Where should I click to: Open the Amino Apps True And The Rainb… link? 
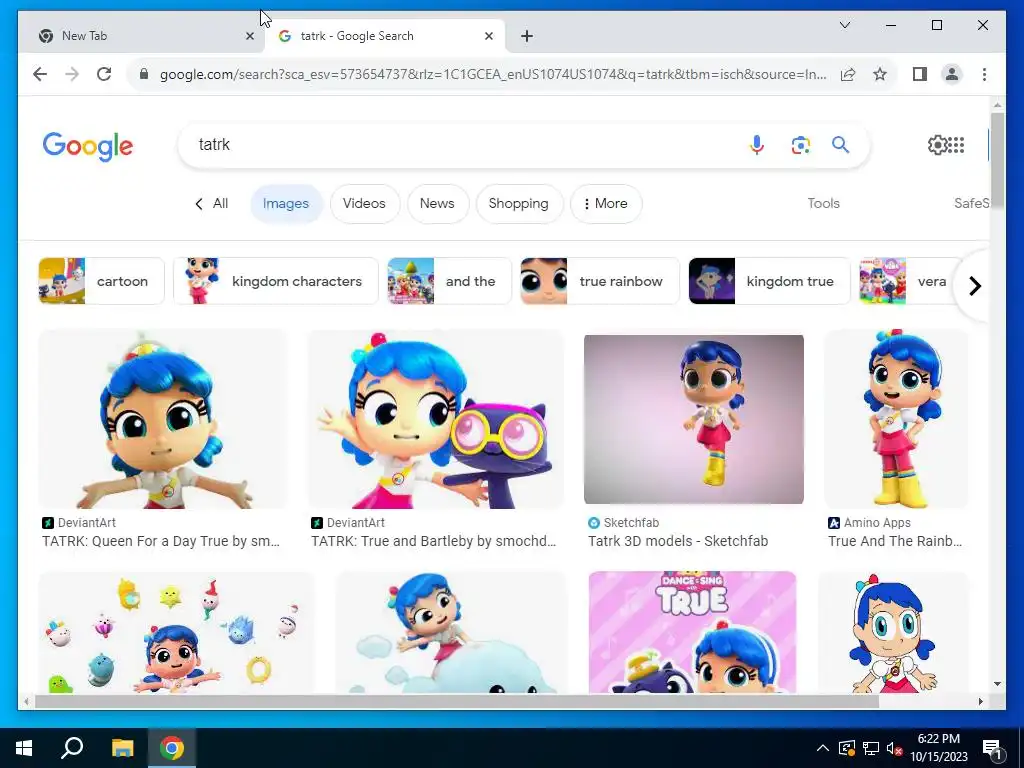[895, 541]
